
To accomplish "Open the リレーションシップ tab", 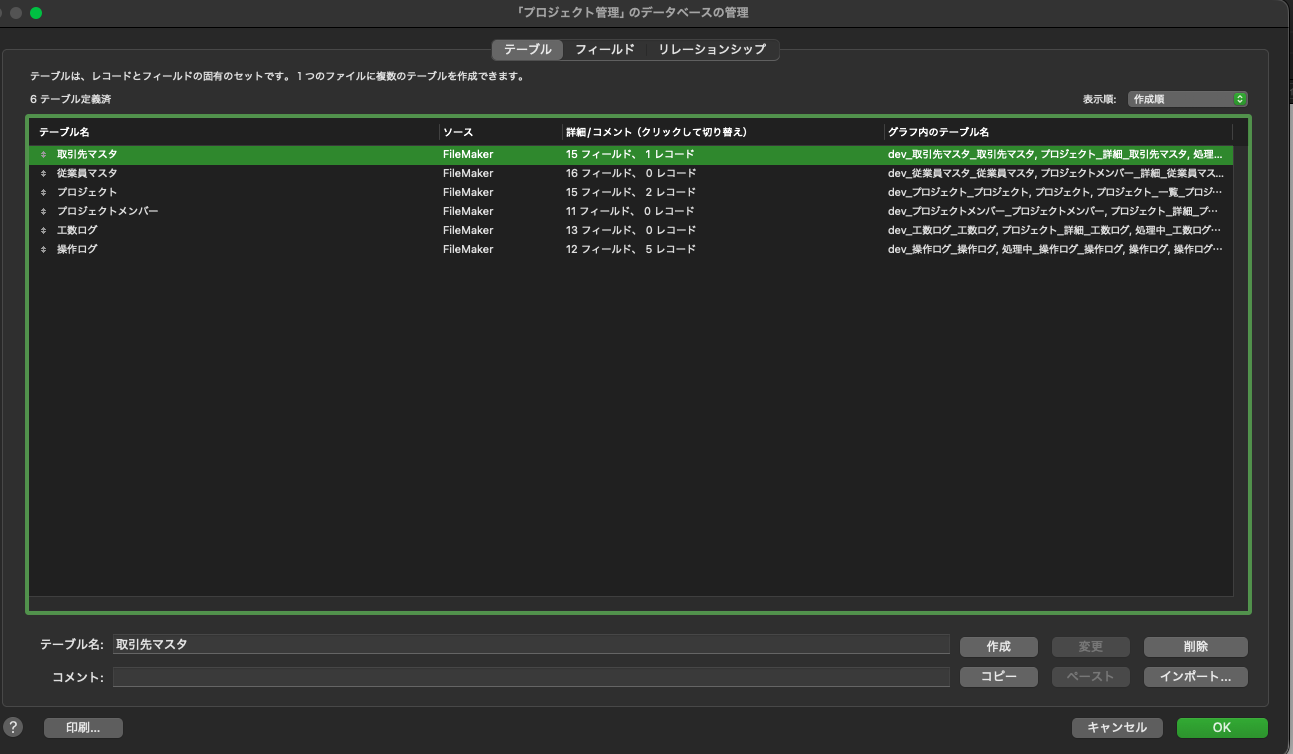I will (712, 49).
